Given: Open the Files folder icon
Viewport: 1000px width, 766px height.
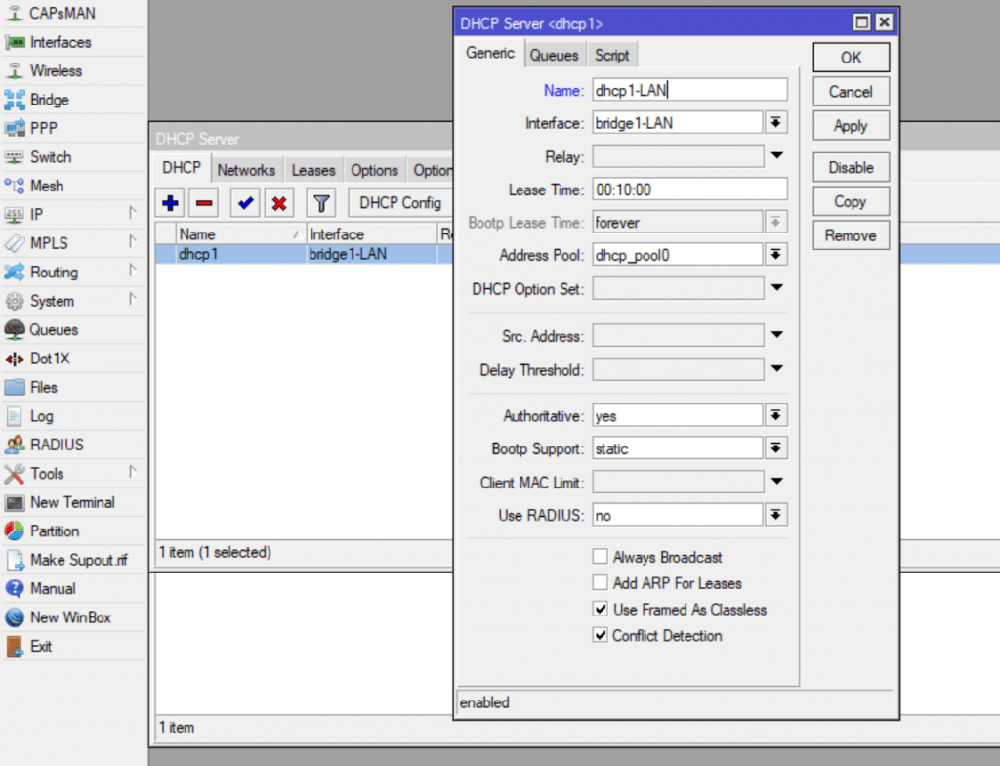Looking at the screenshot, I should (15, 387).
